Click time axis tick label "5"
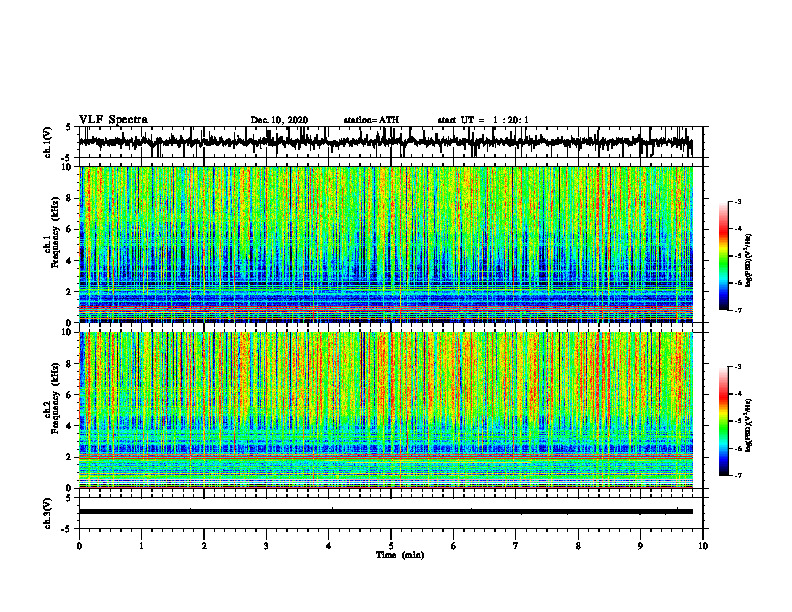This screenshot has height=612, width=792. pos(391,546)
